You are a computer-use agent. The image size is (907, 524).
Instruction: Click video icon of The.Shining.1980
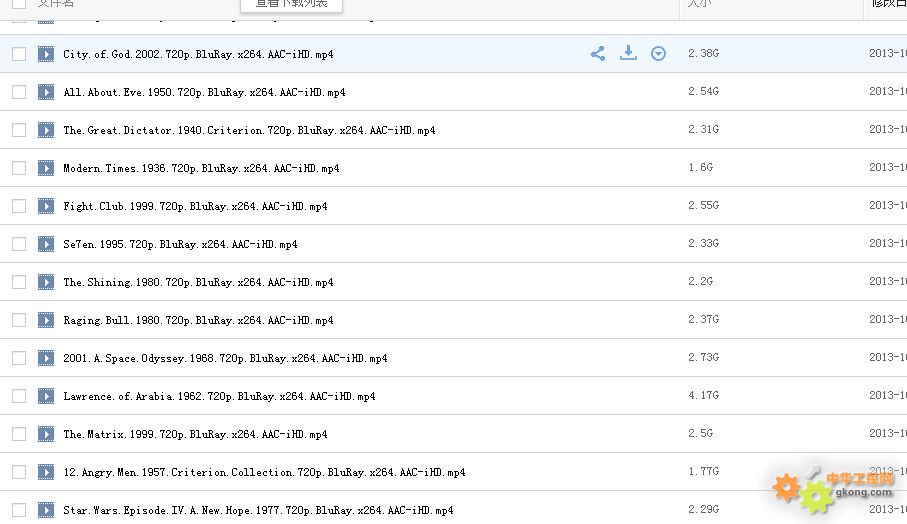[x=46, y=282]
